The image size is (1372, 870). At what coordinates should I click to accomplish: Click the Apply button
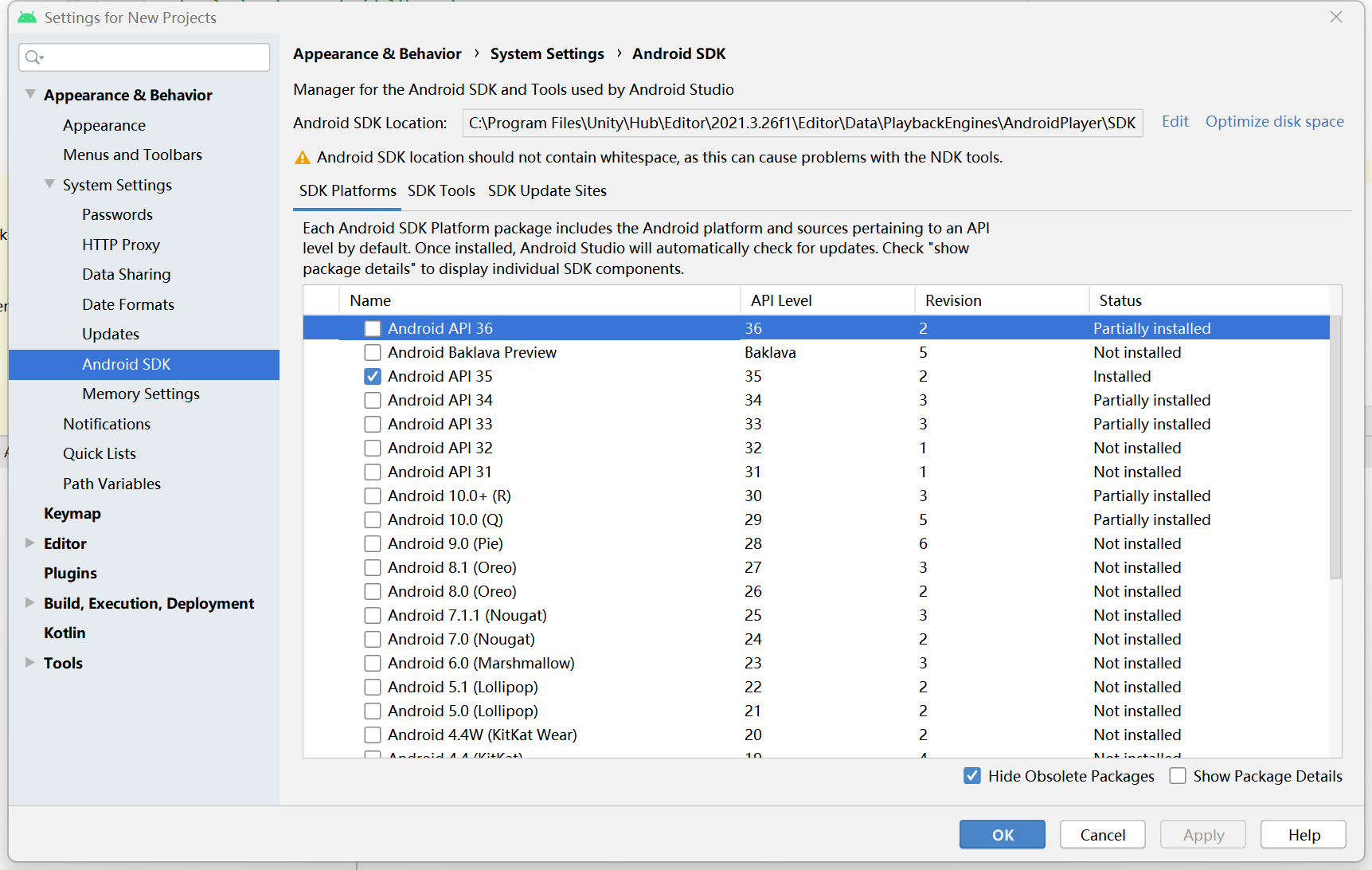tap(1203, 835)
